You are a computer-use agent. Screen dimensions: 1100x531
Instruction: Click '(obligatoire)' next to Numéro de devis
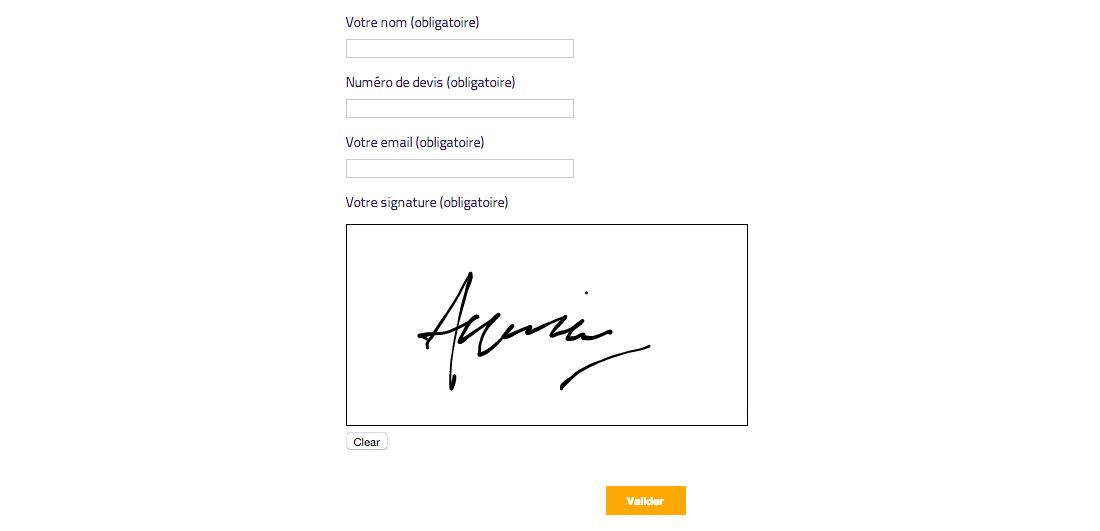coord(481,82)
